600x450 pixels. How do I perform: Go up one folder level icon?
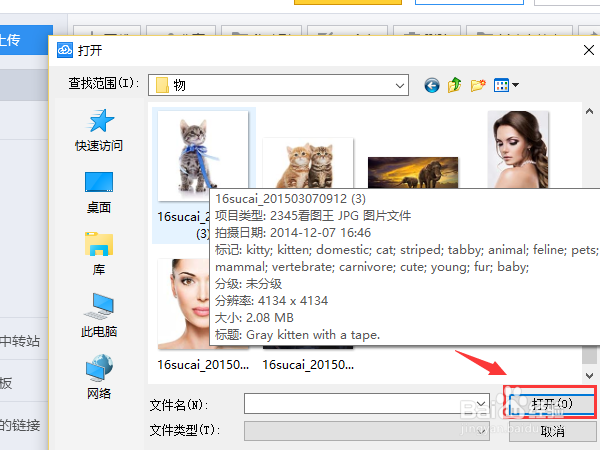pos(455,85)
